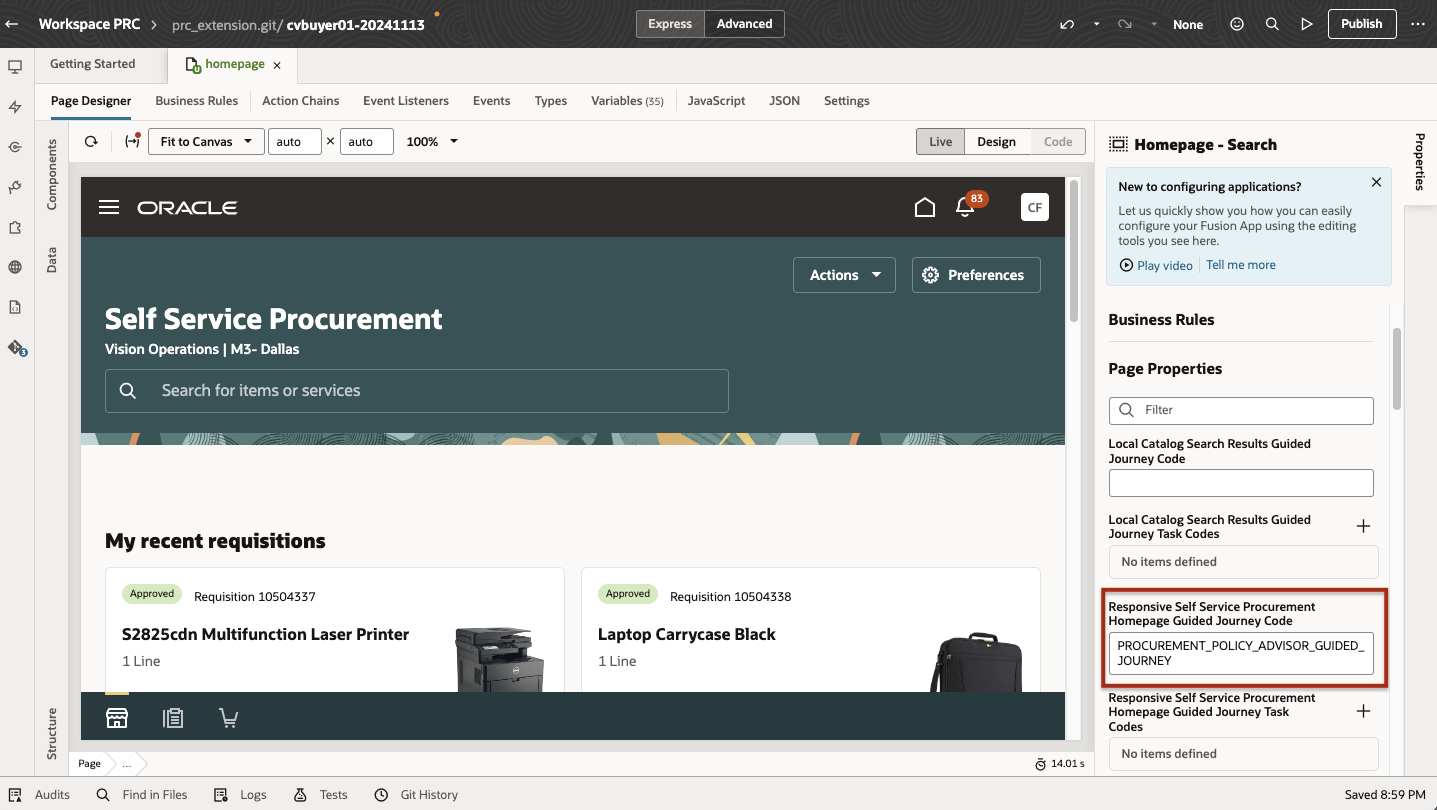Click the back arrow beside Workspace PRC
The height and width of the screenshot is (810, 1437).
pyautogui.click(x=12, y=24)
